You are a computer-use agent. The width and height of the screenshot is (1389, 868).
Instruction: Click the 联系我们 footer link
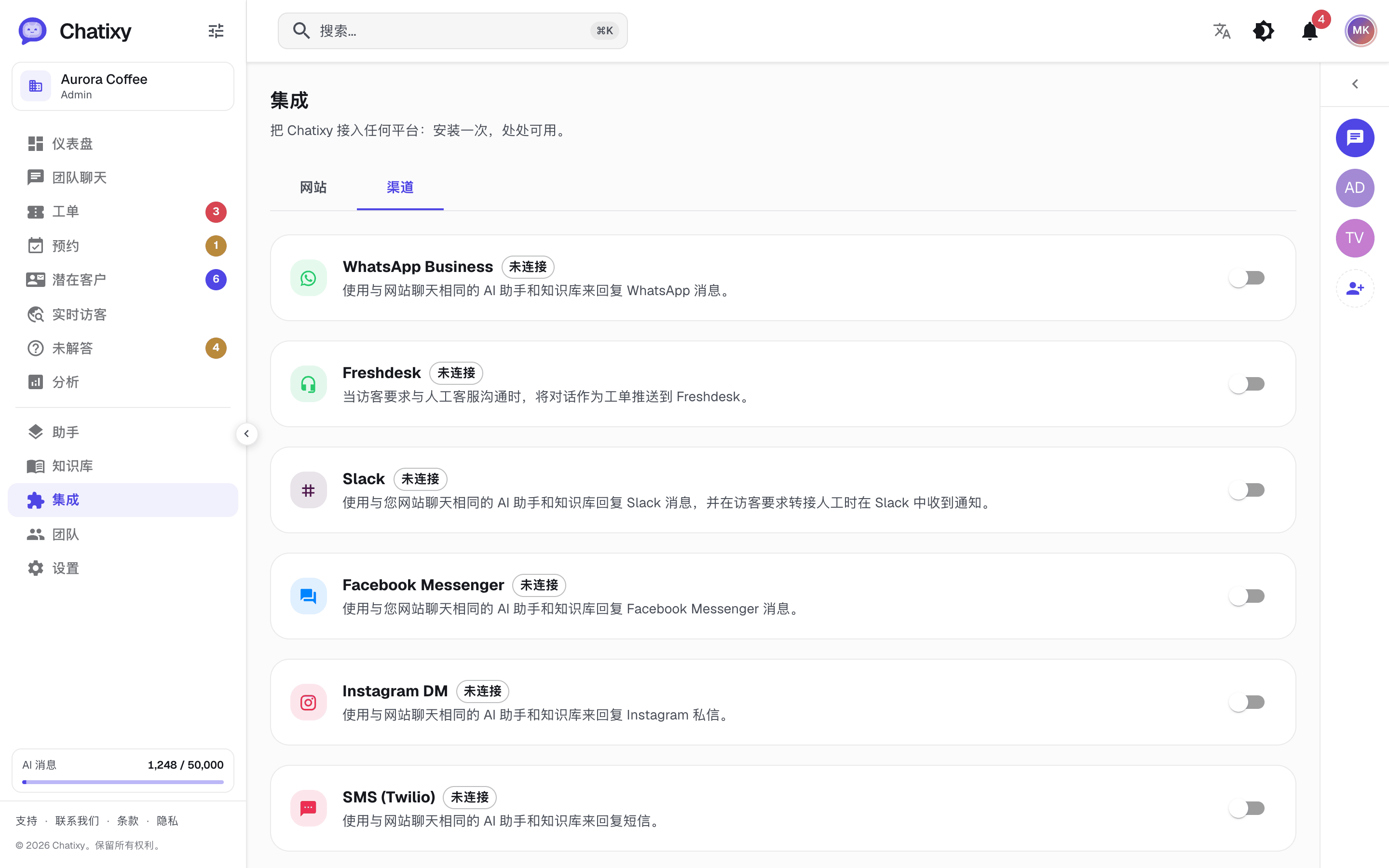[x=77, y=821]
